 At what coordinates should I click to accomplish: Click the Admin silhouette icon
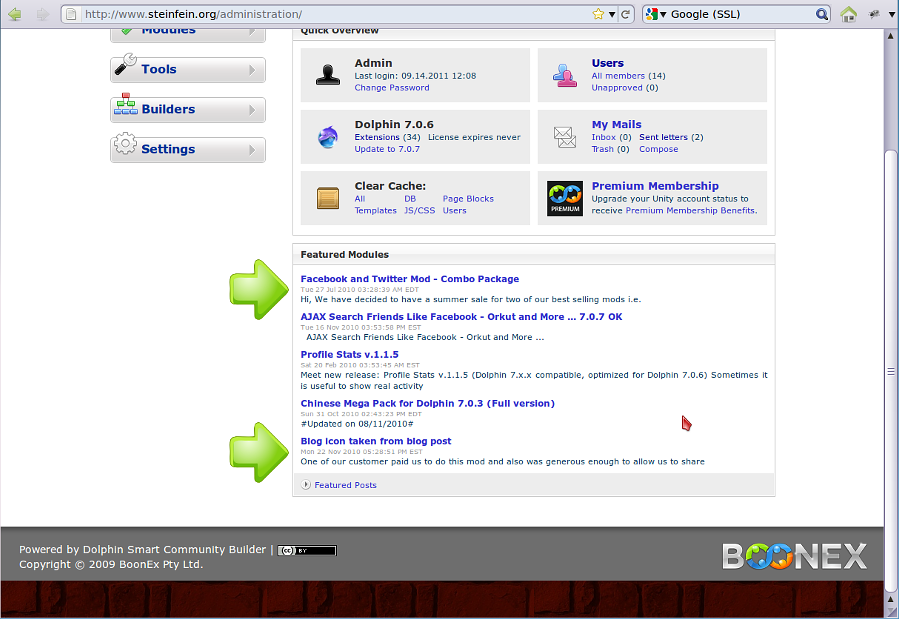[x=328, y=75]
